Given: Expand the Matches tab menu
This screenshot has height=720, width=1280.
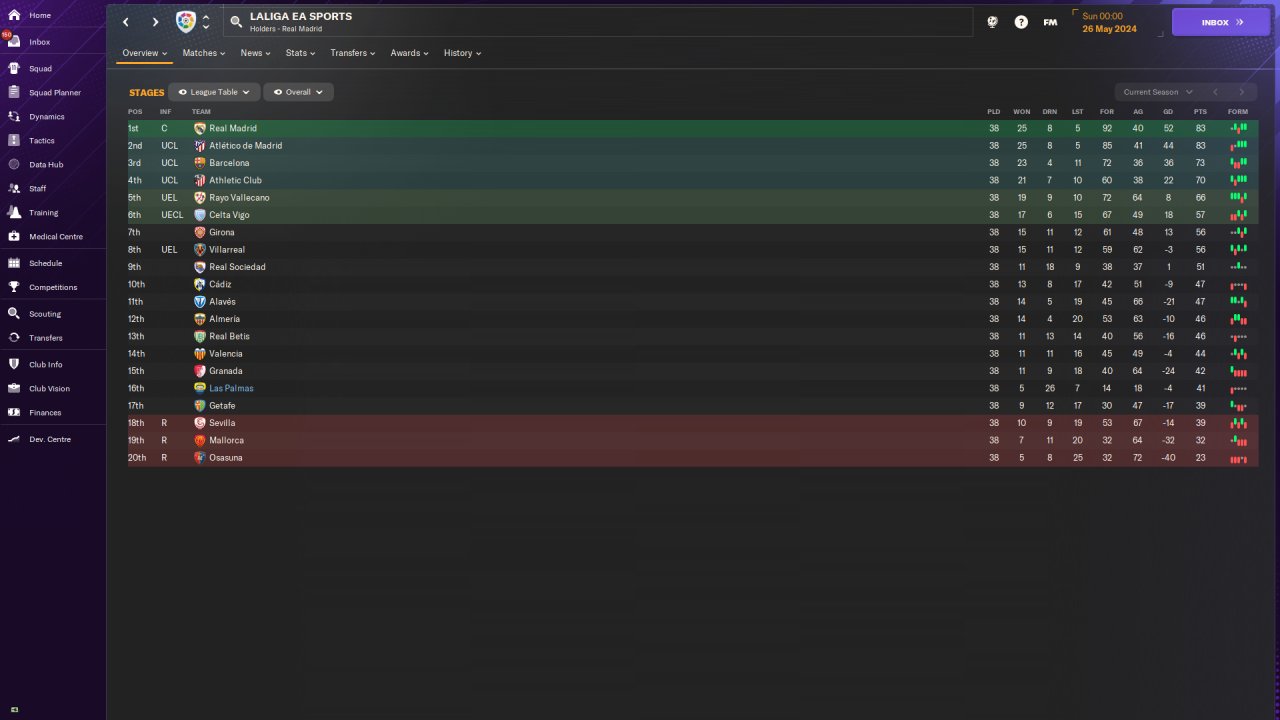Looking at the screenshot, I should pyautogui.click(x=204, y=53).
